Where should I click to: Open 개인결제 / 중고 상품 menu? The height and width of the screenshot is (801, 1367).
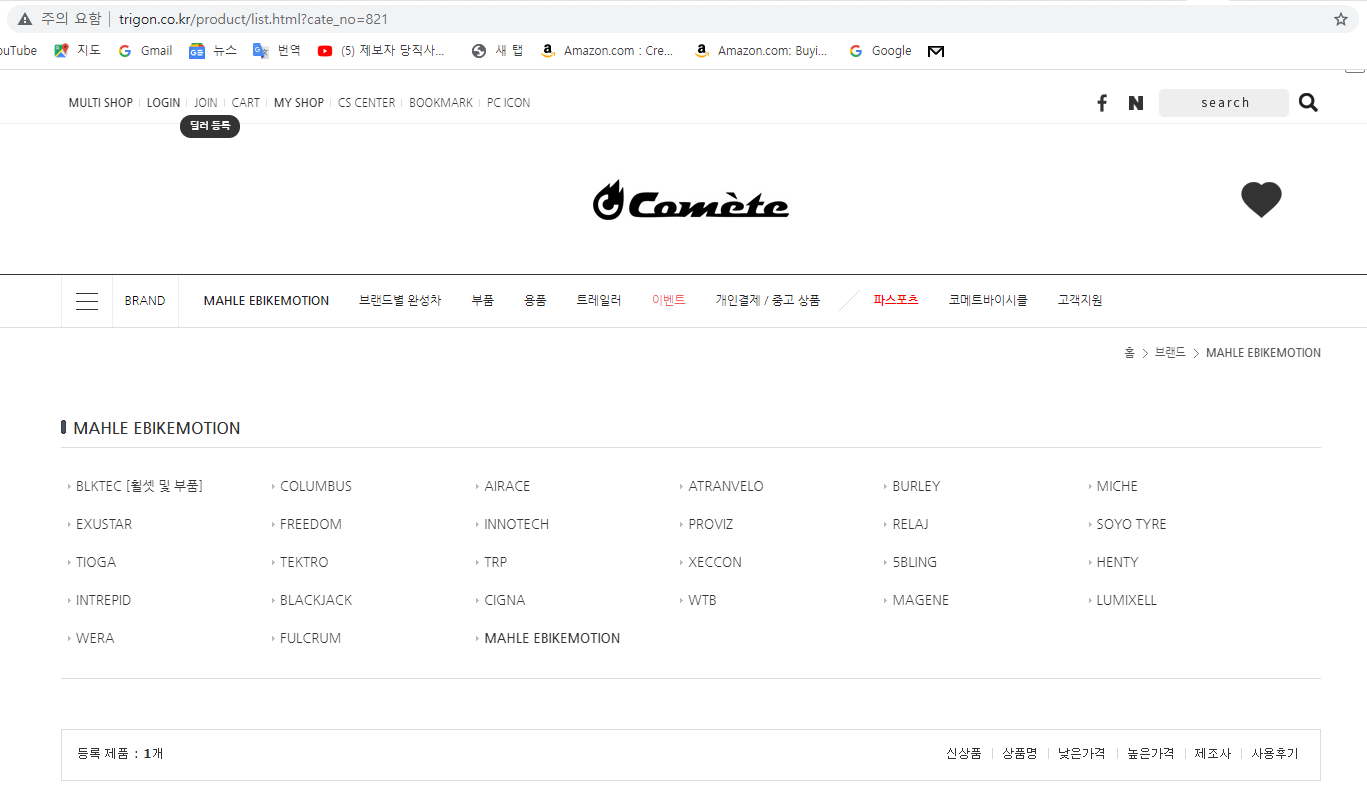(x=767, y=301)
